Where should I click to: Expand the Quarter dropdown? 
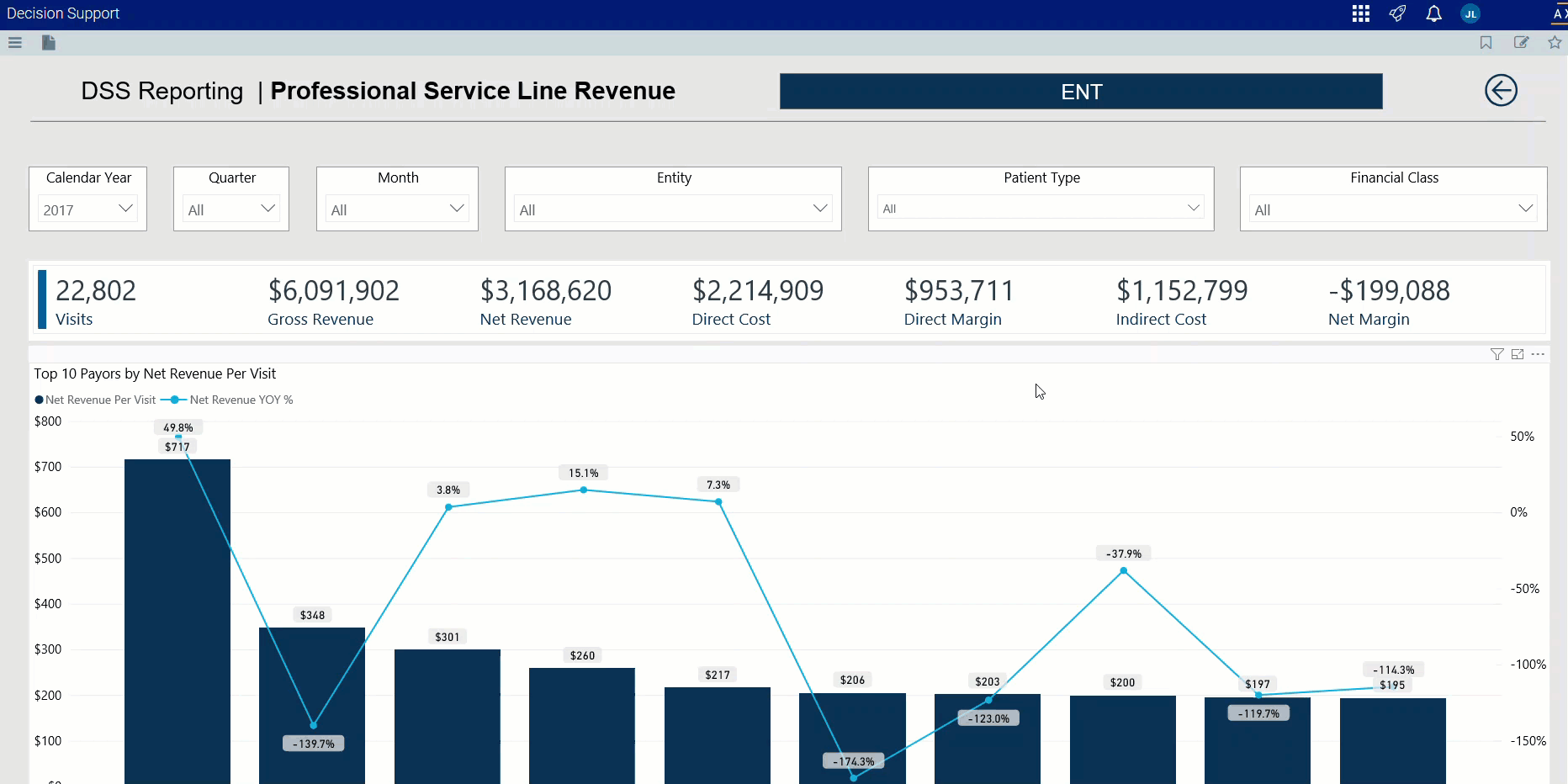pos(231,209)
